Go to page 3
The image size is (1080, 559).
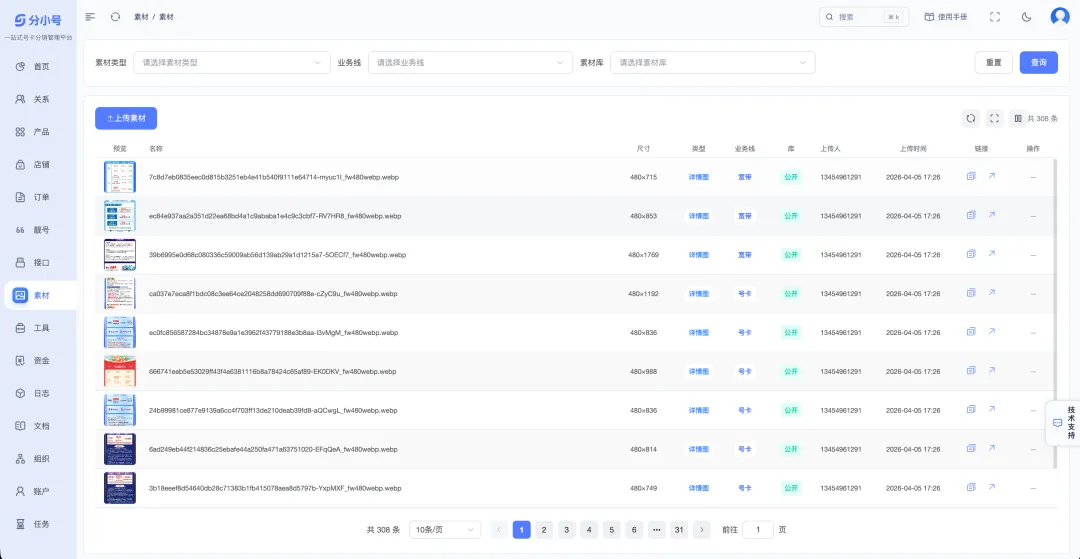(x=566, y=529)
